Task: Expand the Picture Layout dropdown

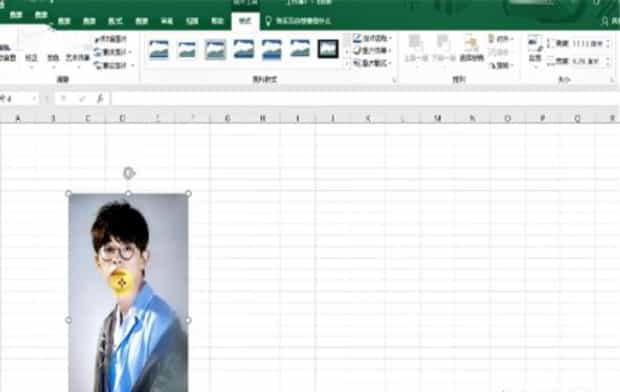Action: click(x=372, y=63)
